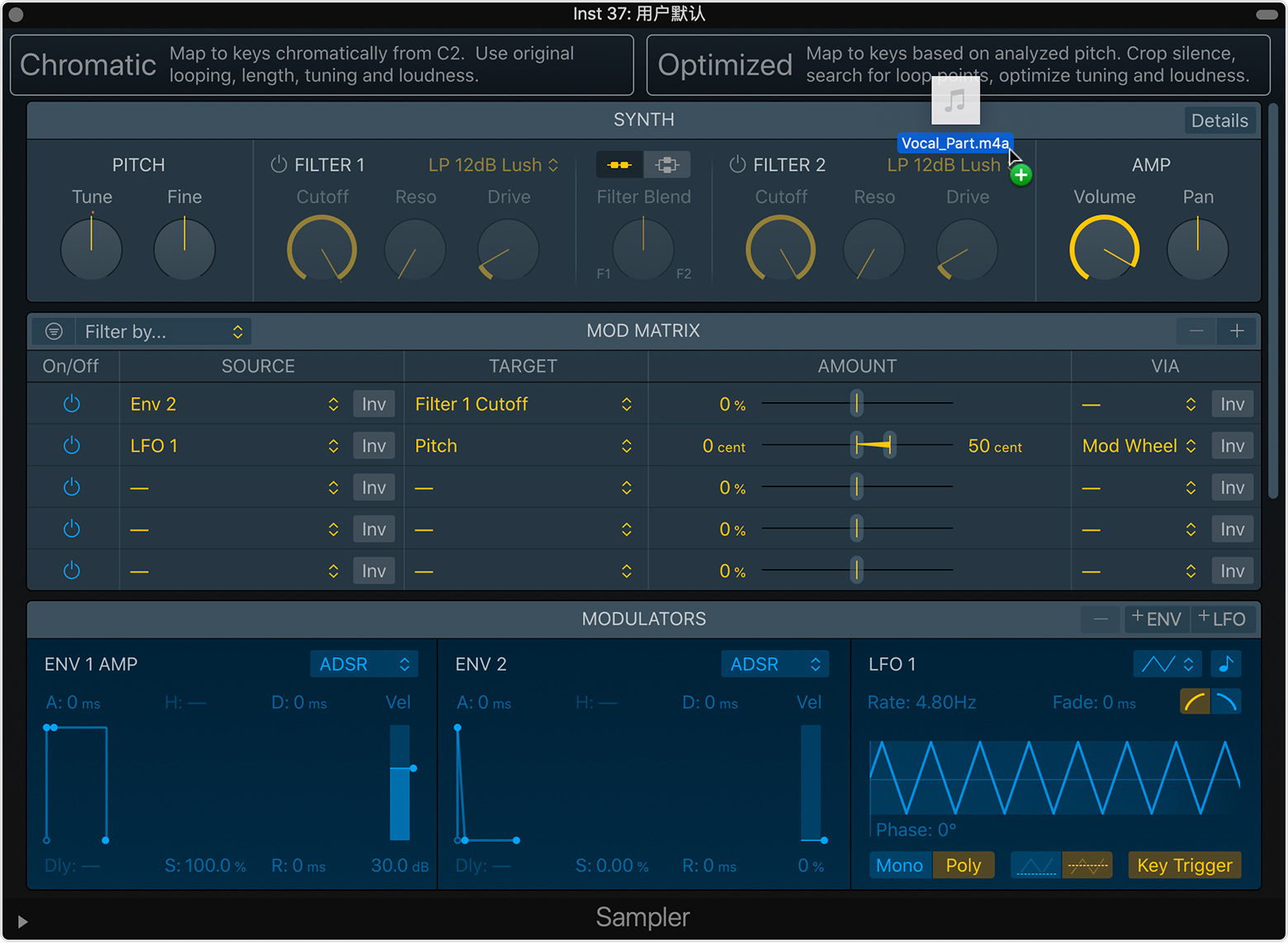The width and height of the screenshot is (1288, 943).
Task: Select the series filter routing icon
Action: (x=619, y=165)
